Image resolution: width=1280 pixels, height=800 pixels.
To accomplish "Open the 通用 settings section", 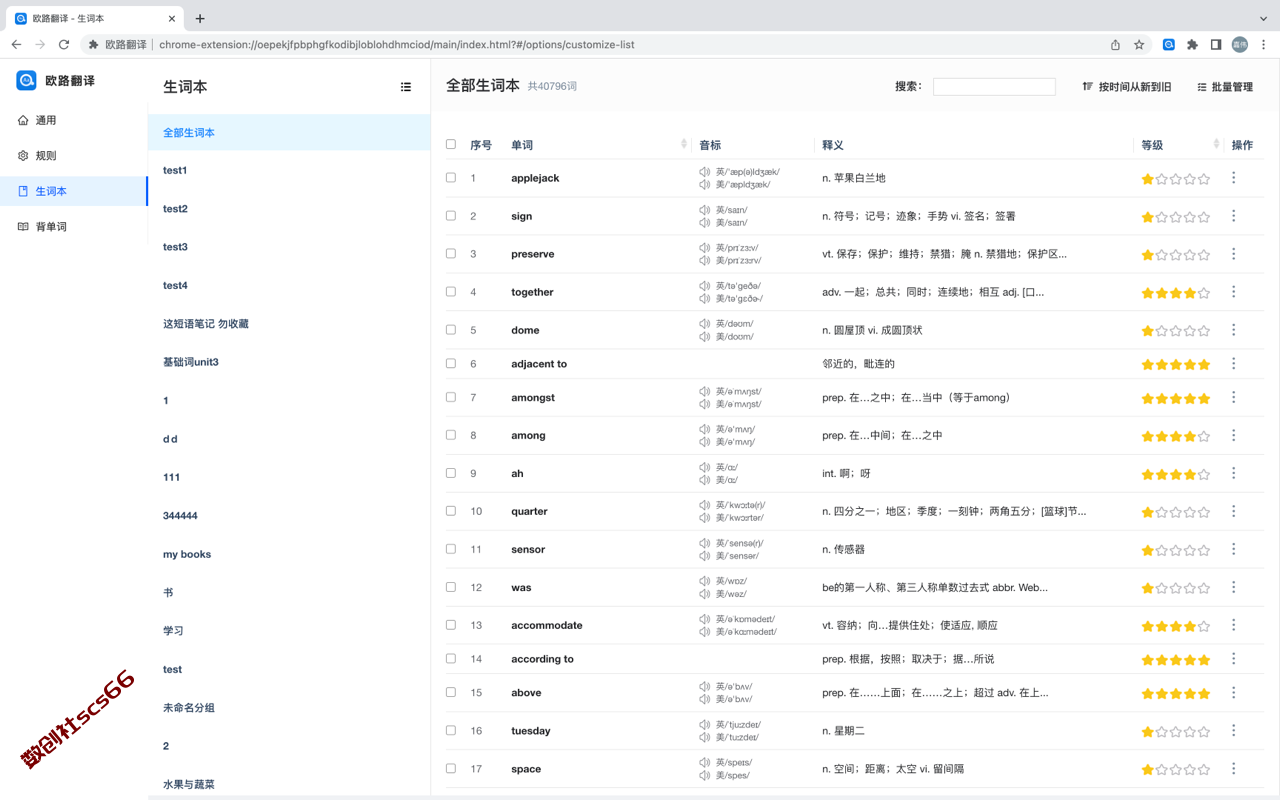I will 74,120.
